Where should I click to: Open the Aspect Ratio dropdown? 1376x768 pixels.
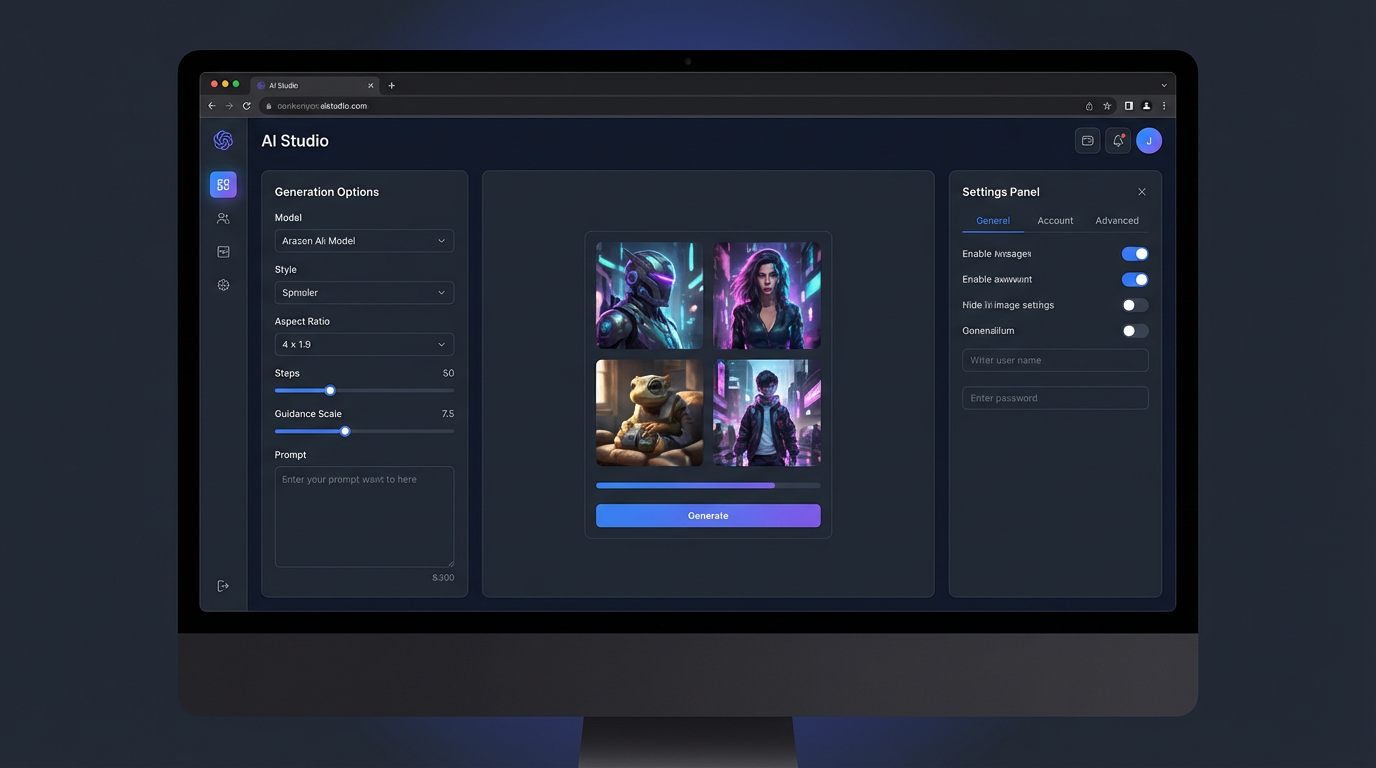[364, 344]
